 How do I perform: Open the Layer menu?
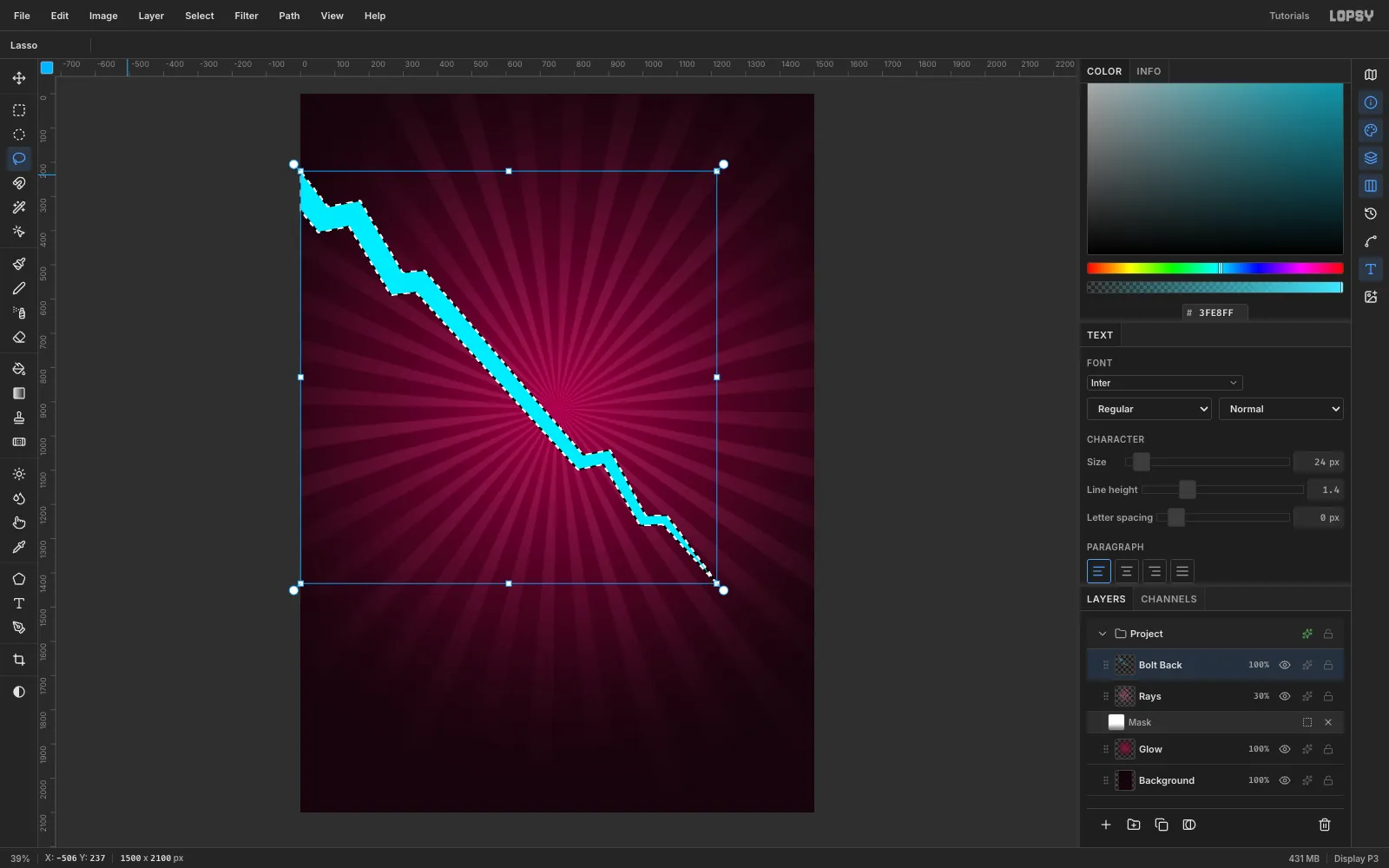[151, 16]
